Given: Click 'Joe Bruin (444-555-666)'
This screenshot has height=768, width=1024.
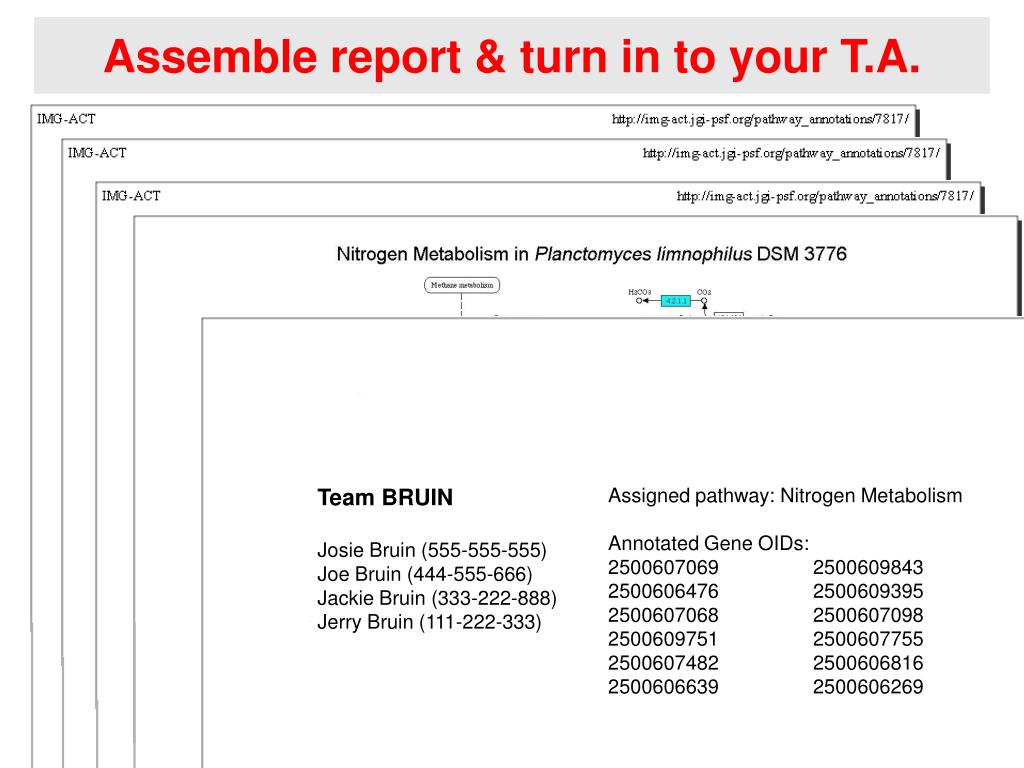Looking at the screenshot, I should (424, 575).
